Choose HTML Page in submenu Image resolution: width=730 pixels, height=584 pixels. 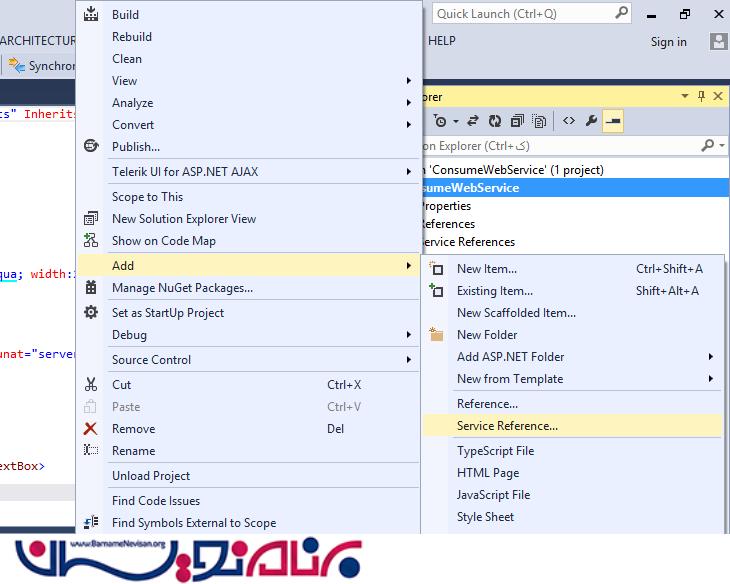573,472
